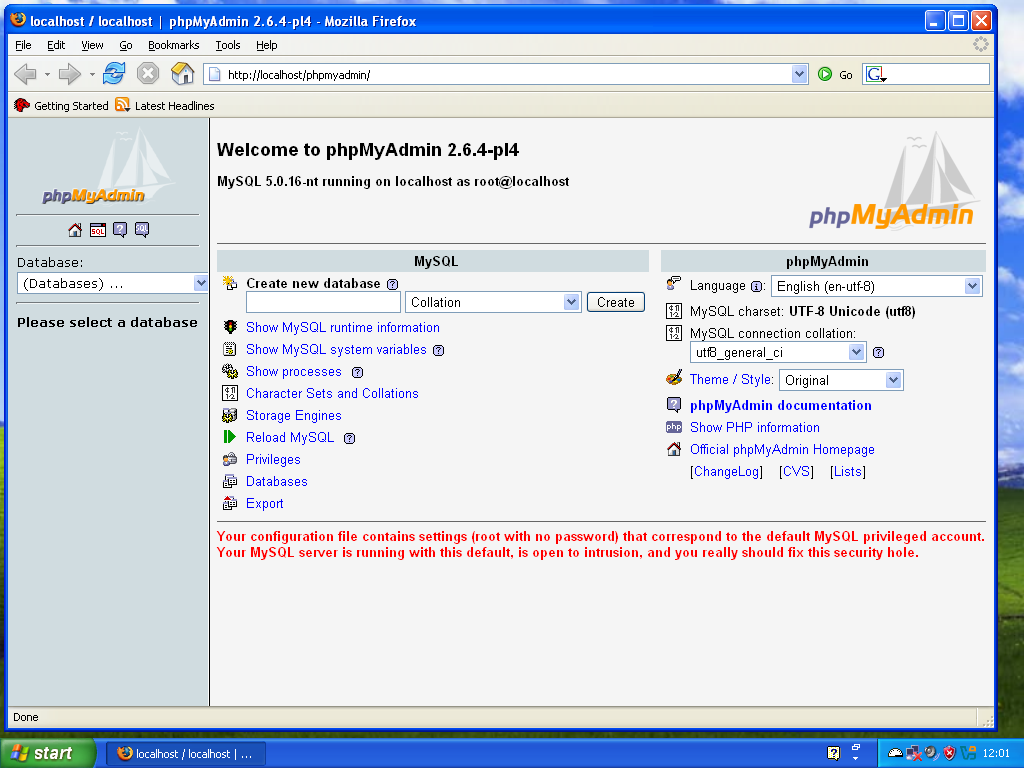
Task: Click the Firefox Stop toolbar button
Action: click(148, 74)
